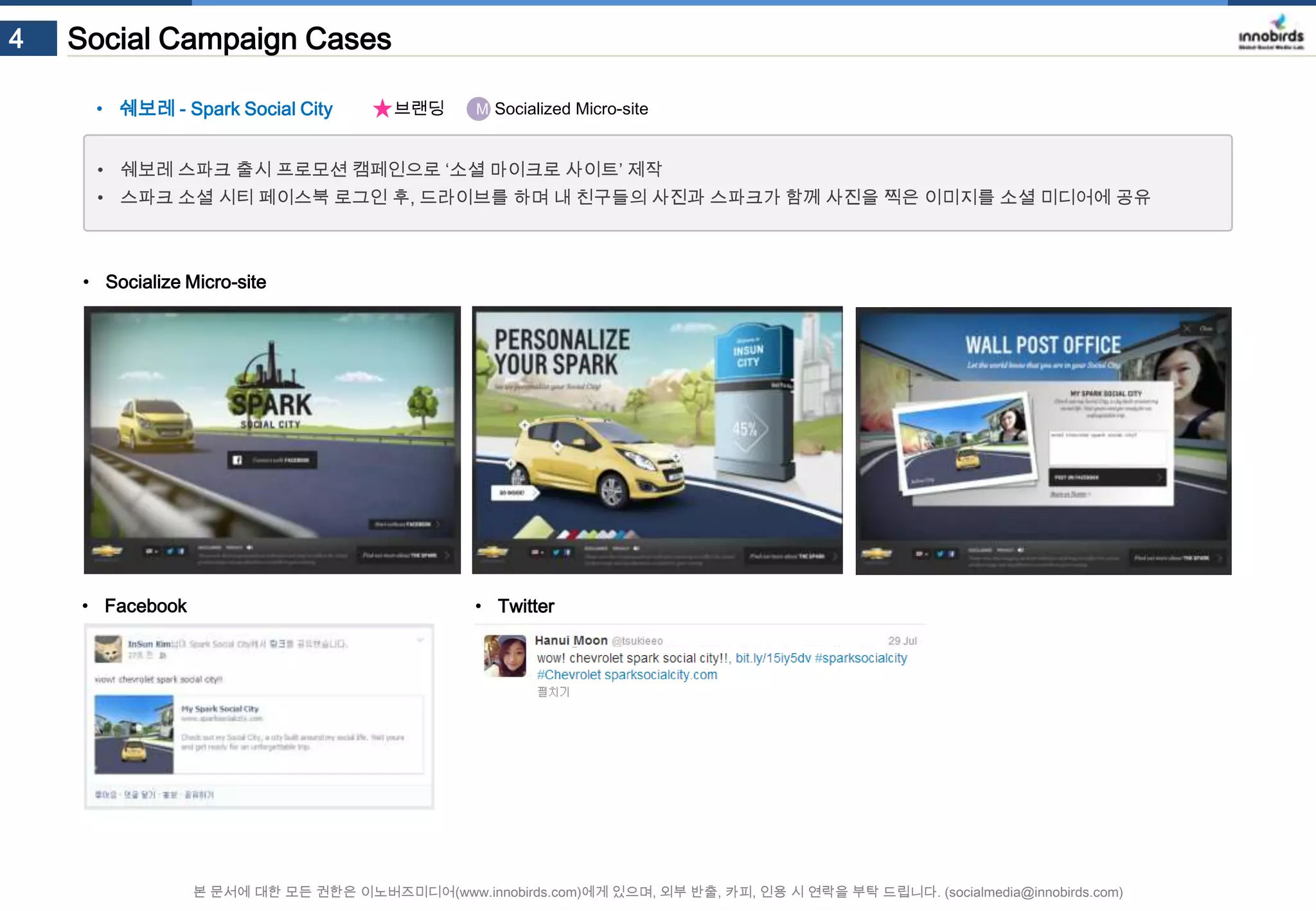Click the first description line about 소셜 마이크로 사이트
This screenshot has width=1316, height=911.
[x=391, y=169]
